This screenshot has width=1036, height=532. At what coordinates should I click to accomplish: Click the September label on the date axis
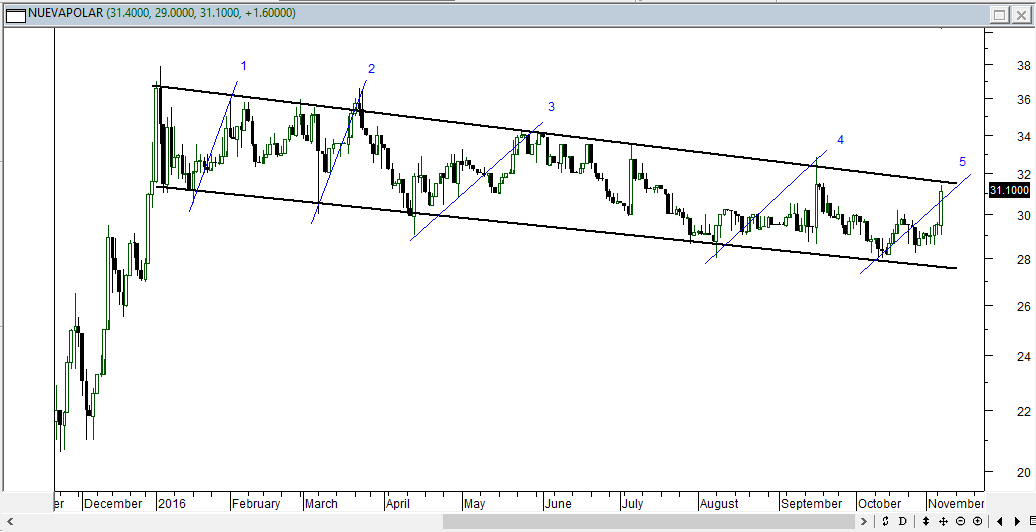click(x=811, y=504)
